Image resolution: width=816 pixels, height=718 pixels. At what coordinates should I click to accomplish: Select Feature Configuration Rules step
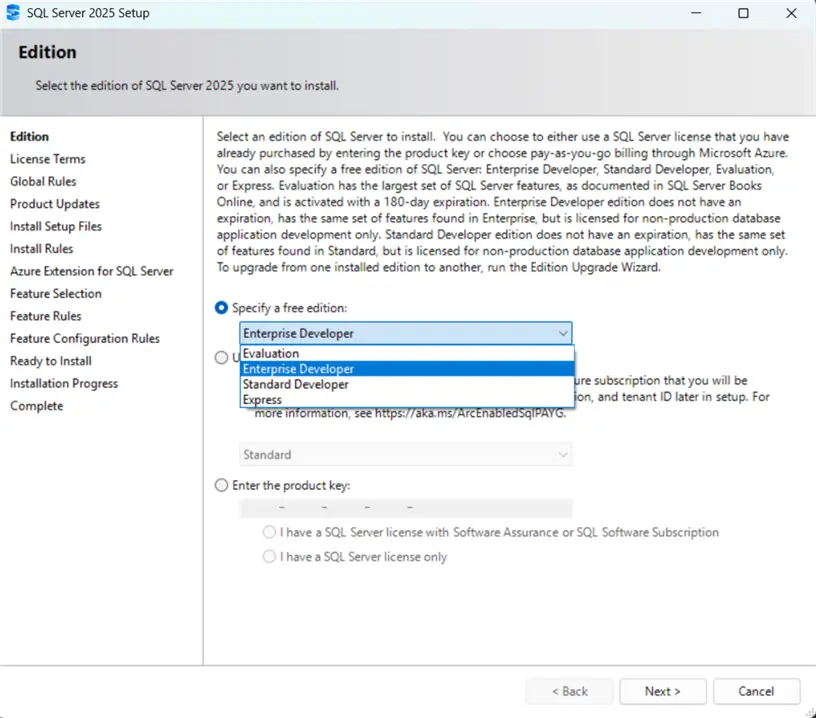[x=85, y=338]
